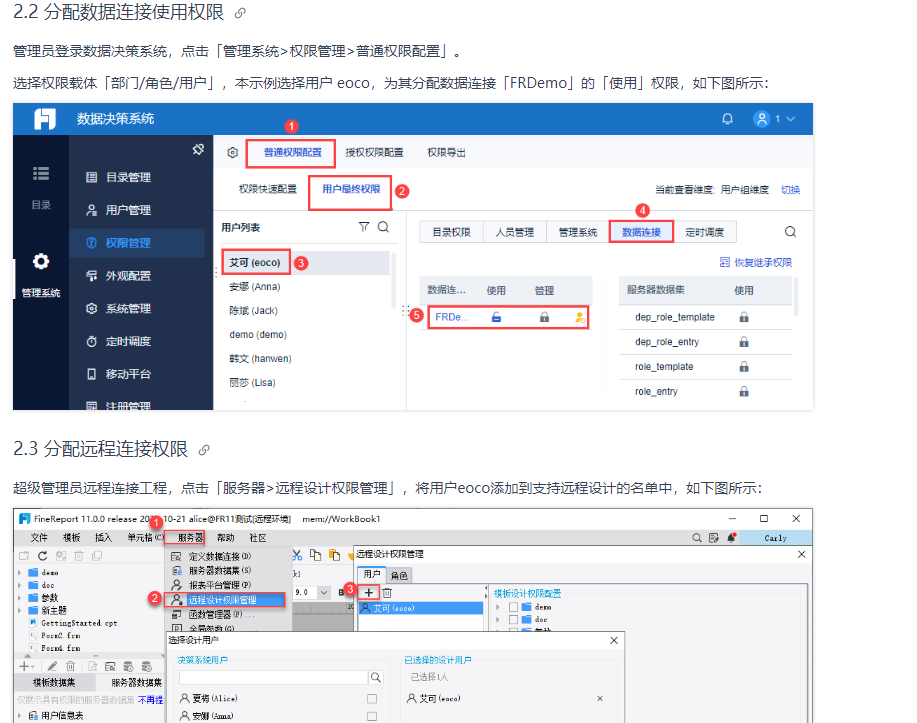The image size is (917, 723).
Task: Check the doc folder box in 模板设计权限配置
Action: [x=513, y=619]
